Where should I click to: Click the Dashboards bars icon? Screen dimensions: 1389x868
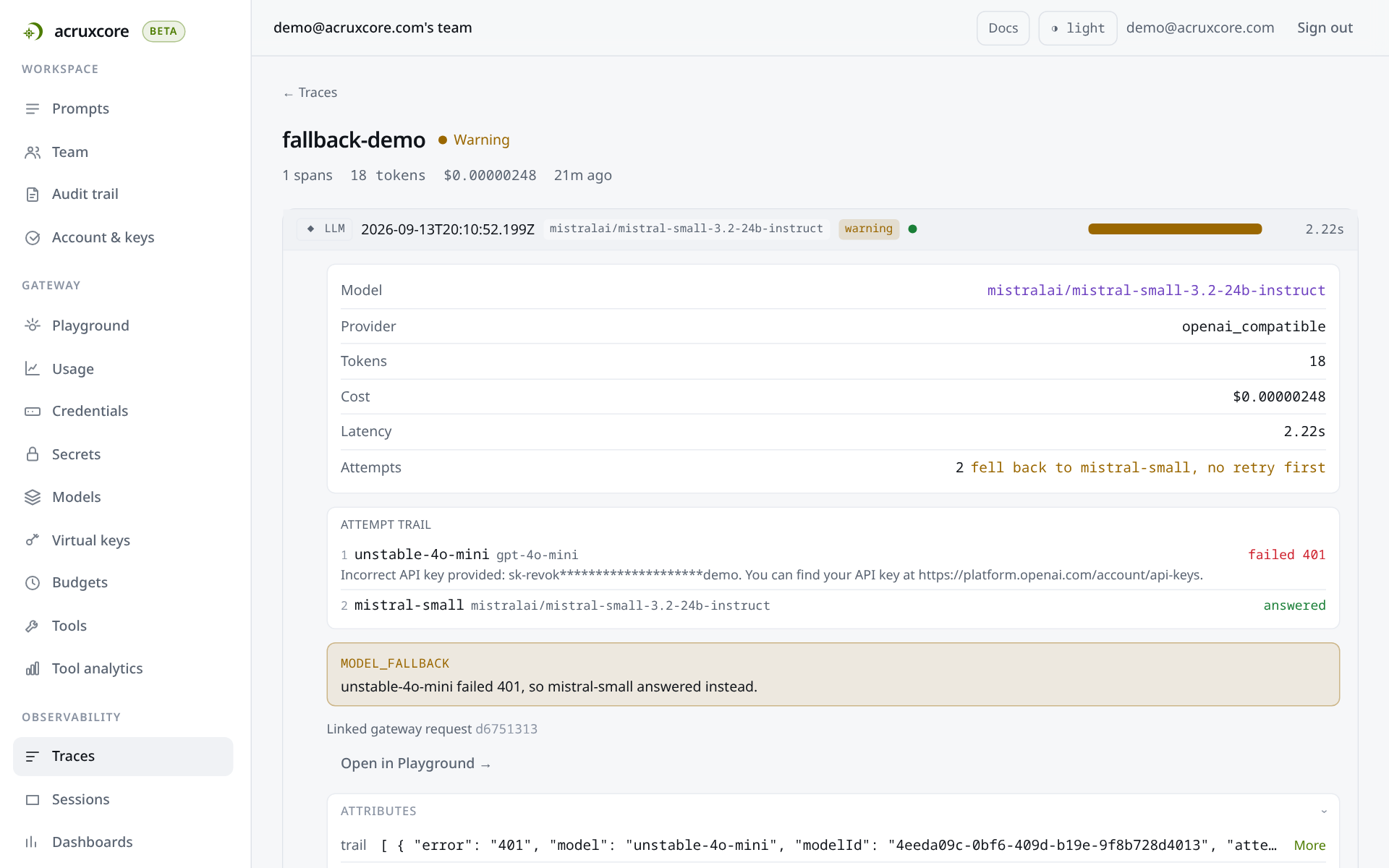(33, 842)
